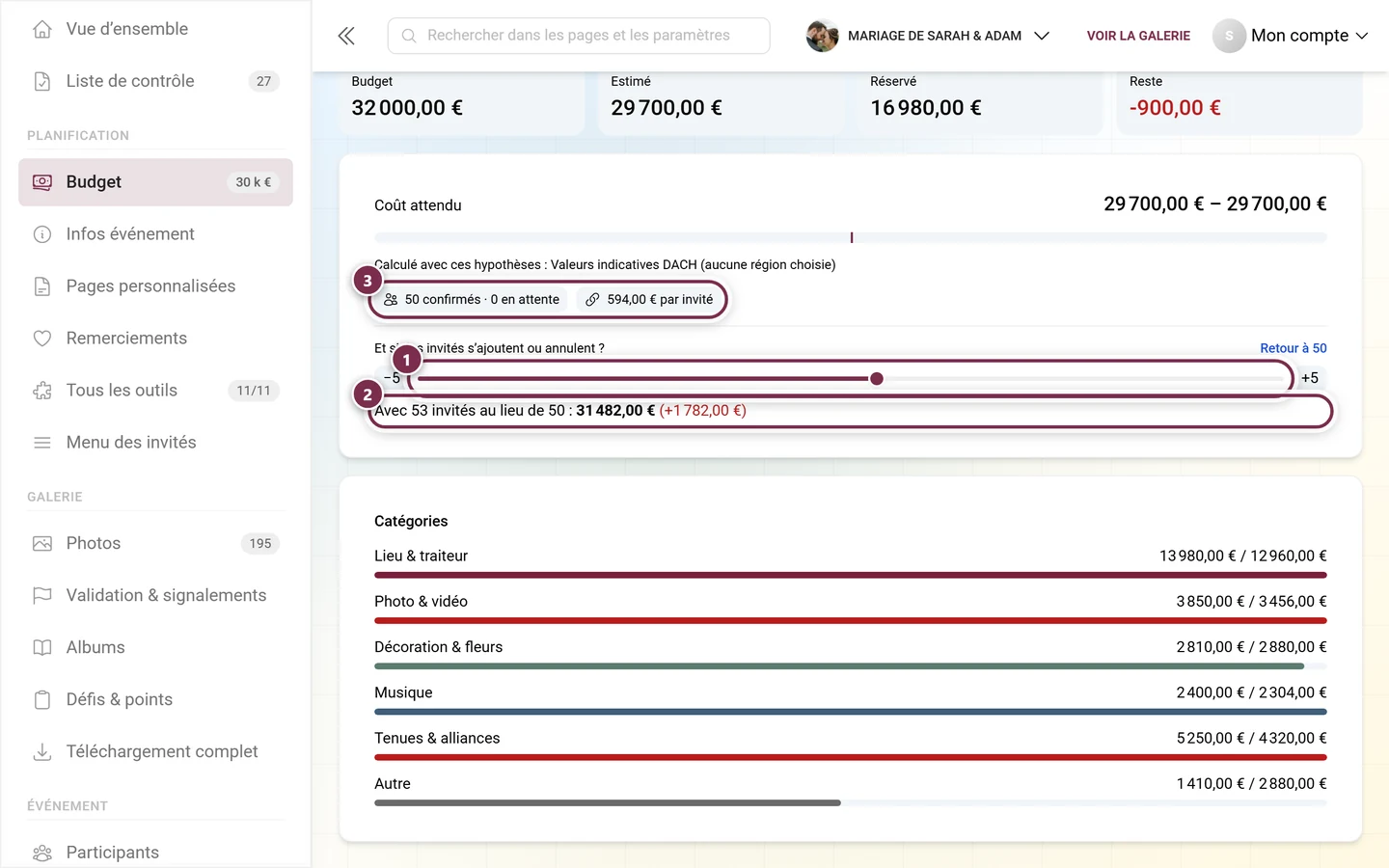Click the wedding couple avatar thumbnail
This screenshot has height=868, width=1389.
[x=822, y=36]
